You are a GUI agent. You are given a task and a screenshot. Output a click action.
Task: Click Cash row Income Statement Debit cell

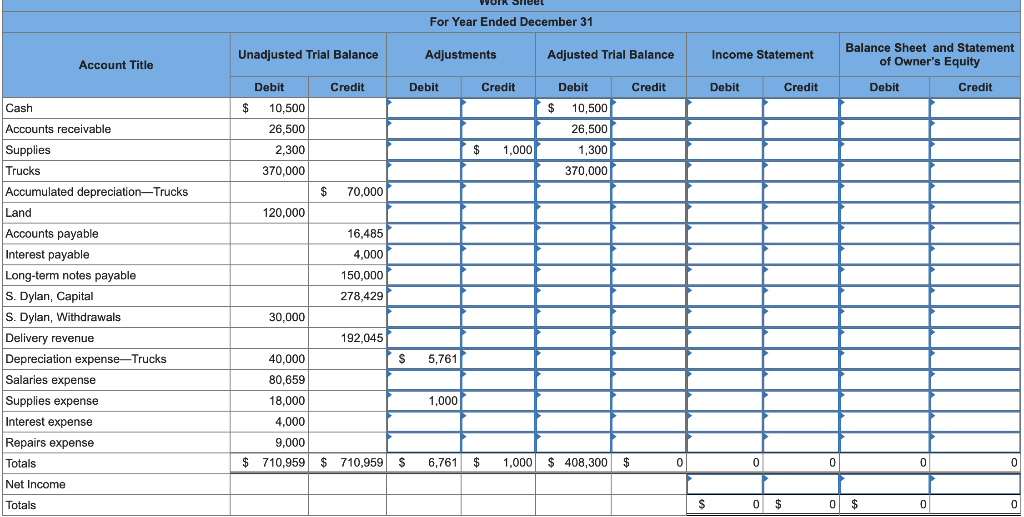724,108
